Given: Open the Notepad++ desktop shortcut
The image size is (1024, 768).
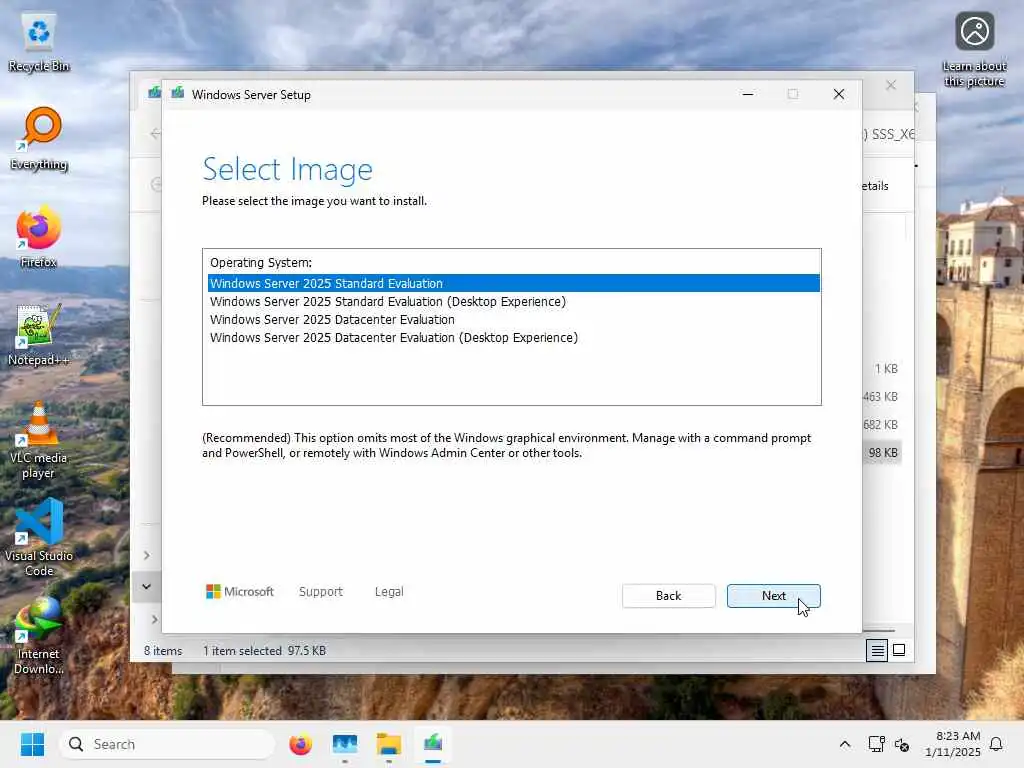Looking at the screenshot, I should click(39, 335).
